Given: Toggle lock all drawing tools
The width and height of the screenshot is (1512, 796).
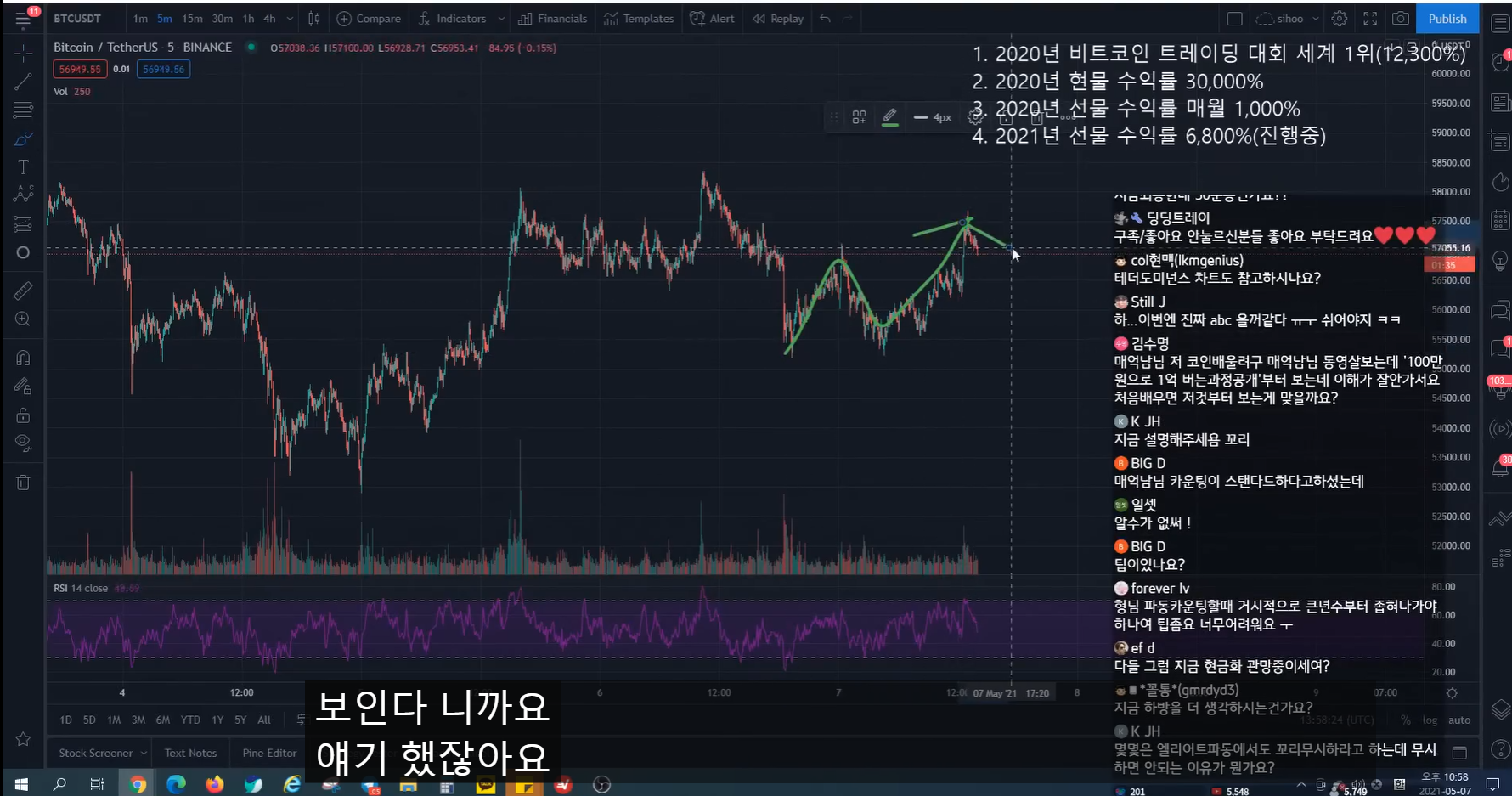Looking at the screenshot, I should point(23,415).
